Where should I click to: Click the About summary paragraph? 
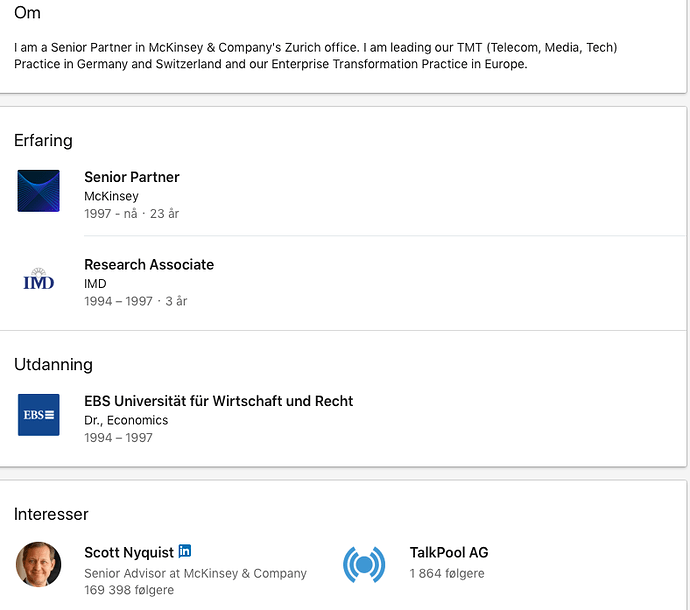click(316, 55)
